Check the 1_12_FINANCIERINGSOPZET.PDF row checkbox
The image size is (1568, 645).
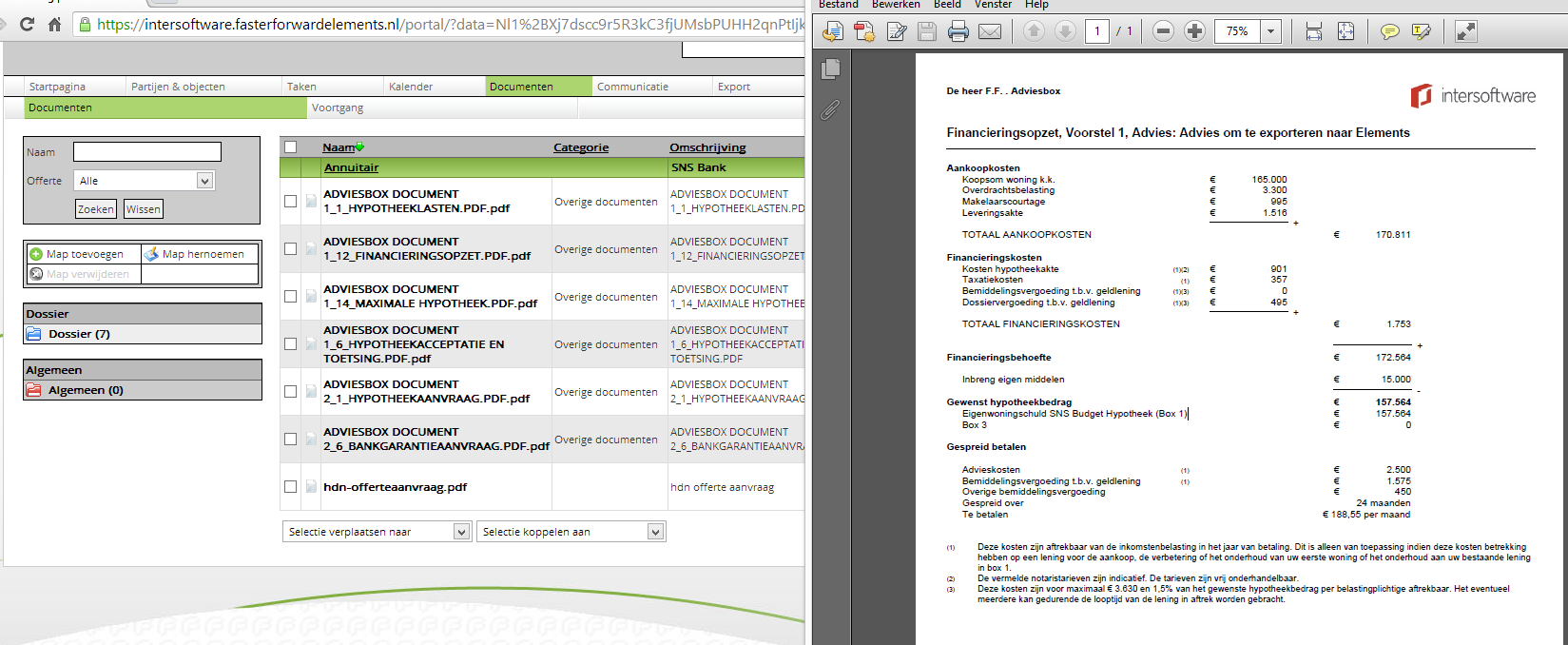[291, 249]
